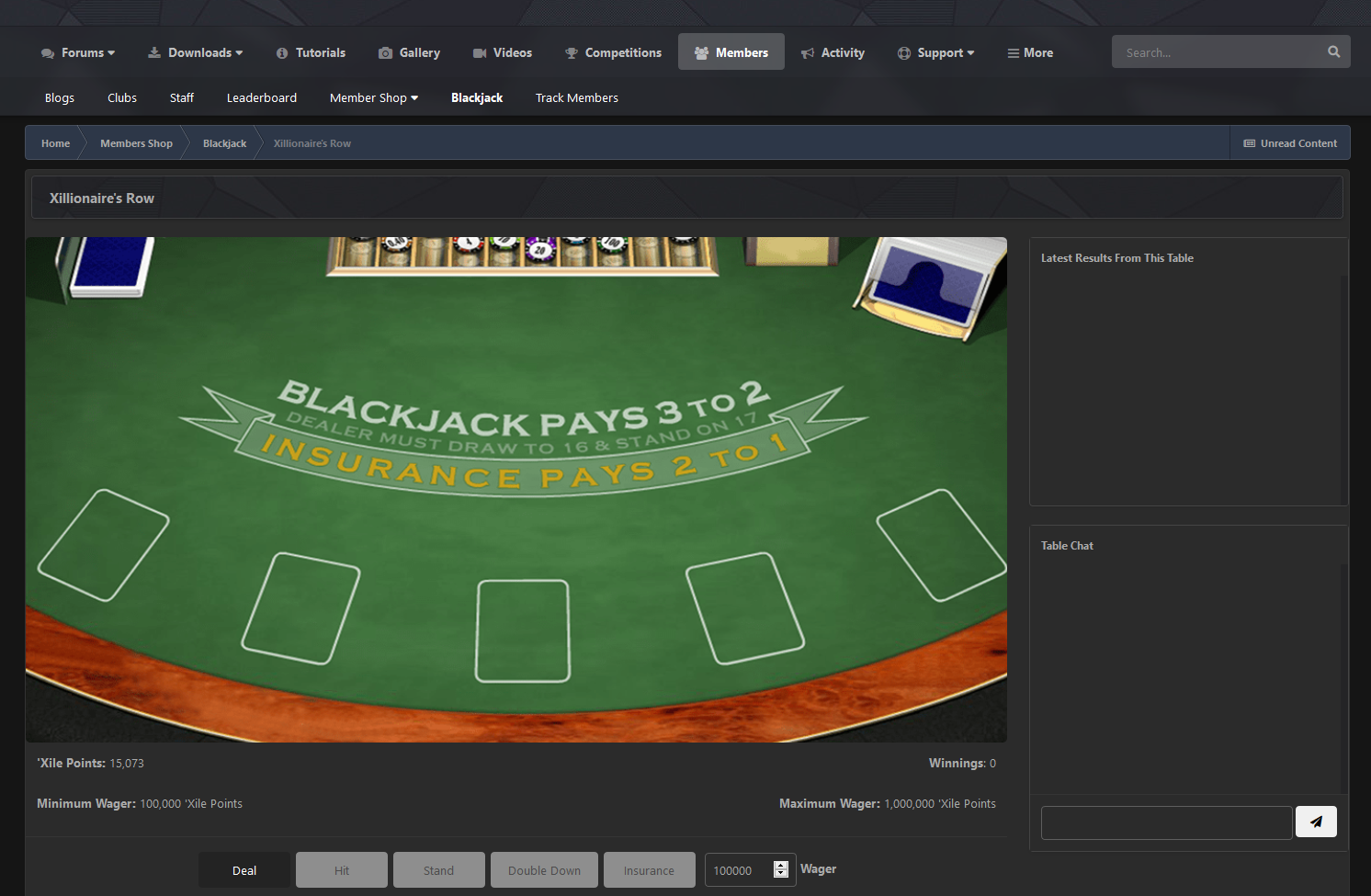Screen dimensions: 1371x896
Task: Go to Members Shop breadcrumb
Action: [136, 143]
